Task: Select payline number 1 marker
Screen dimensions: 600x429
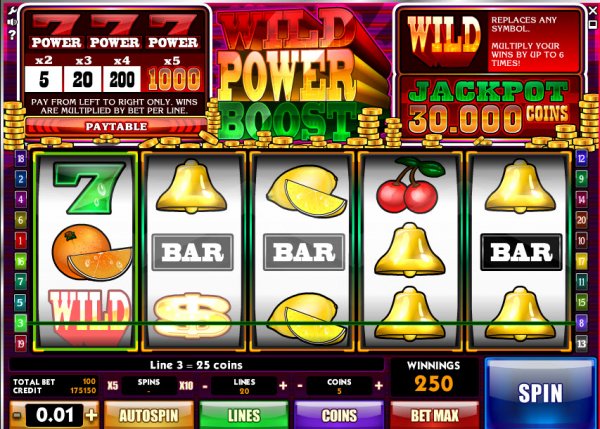Action: click(20, 241)
